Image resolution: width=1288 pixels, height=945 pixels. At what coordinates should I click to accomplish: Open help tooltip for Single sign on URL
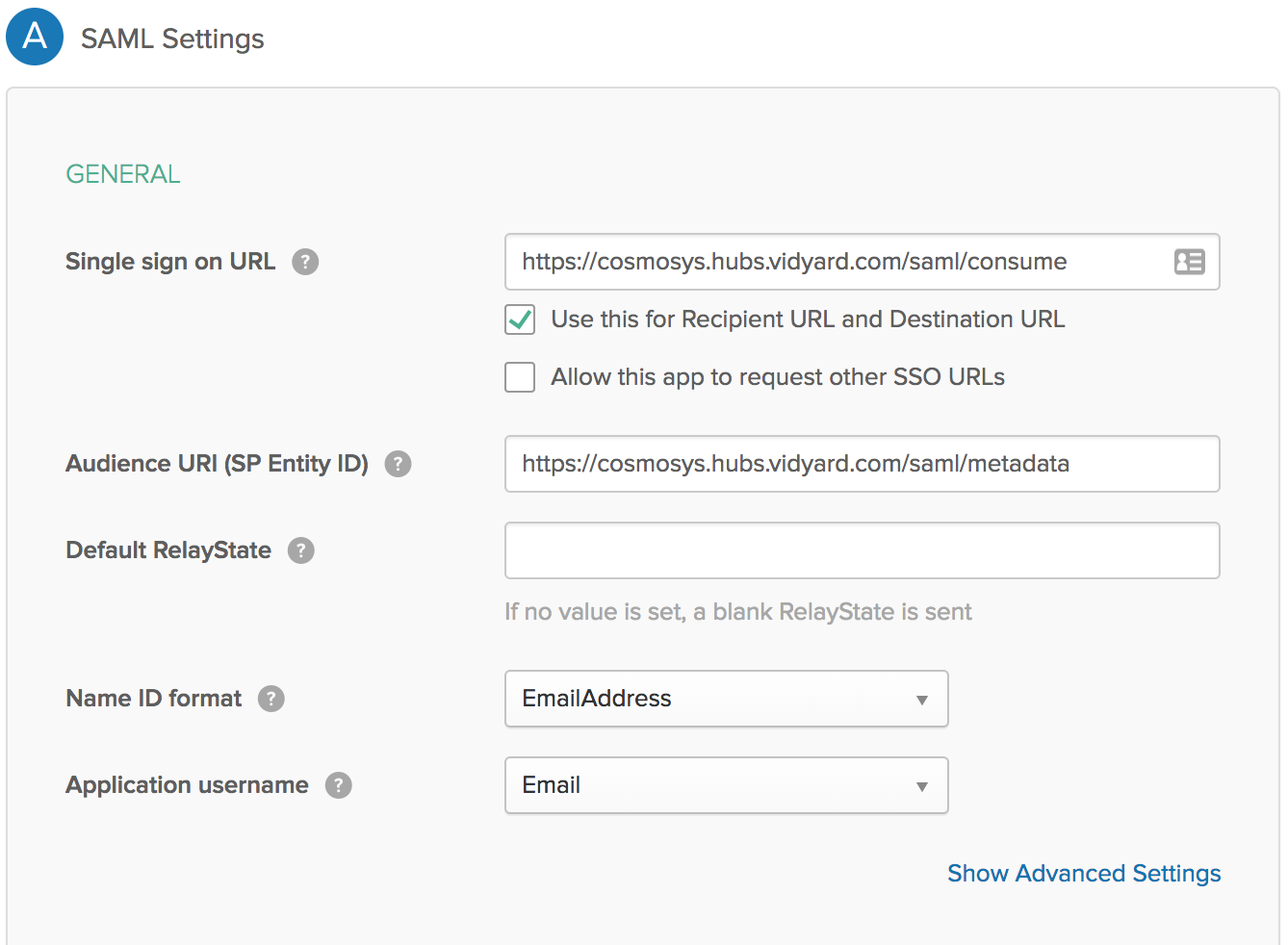[305, 262]
